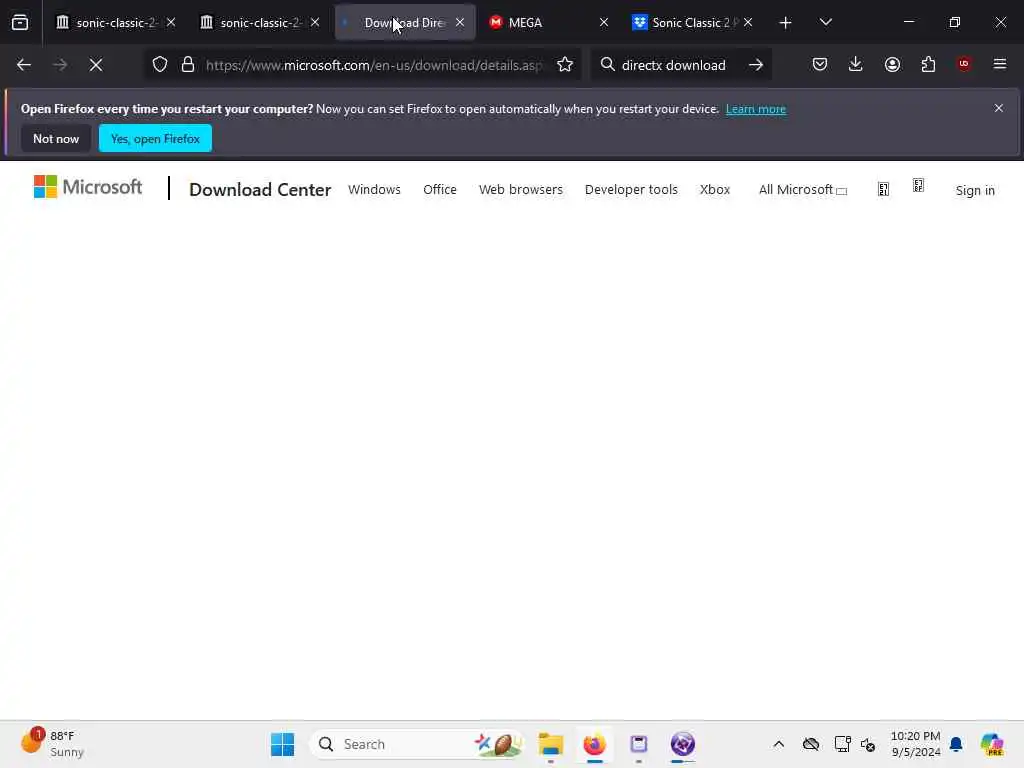
Task: Switch to first sonic-classic-2 tab
Action: tap(116, 22)
